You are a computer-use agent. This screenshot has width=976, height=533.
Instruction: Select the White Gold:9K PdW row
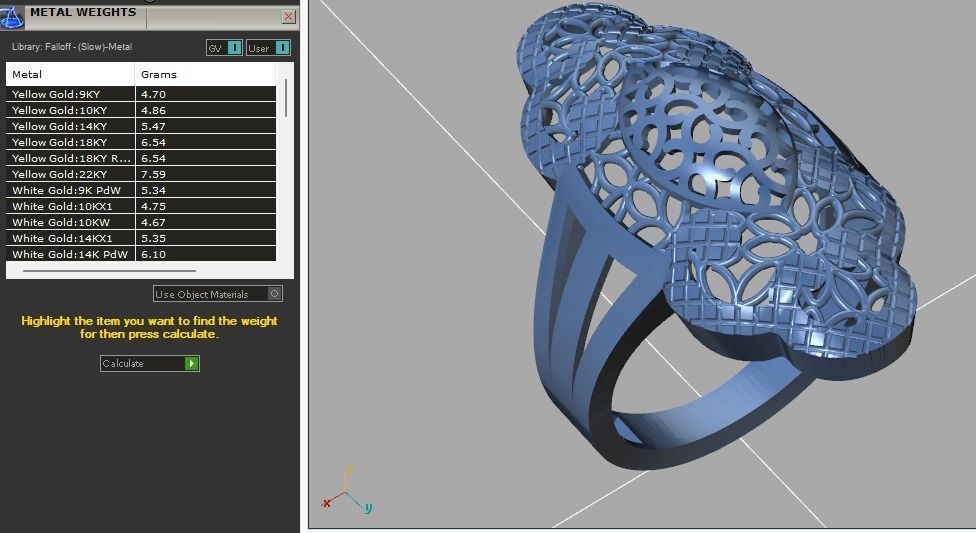pos(141,191)
